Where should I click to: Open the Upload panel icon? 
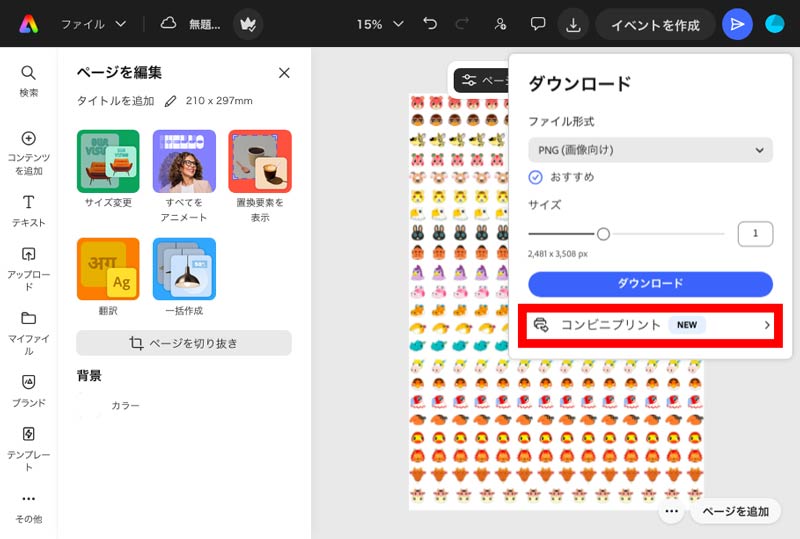(29, 254)
